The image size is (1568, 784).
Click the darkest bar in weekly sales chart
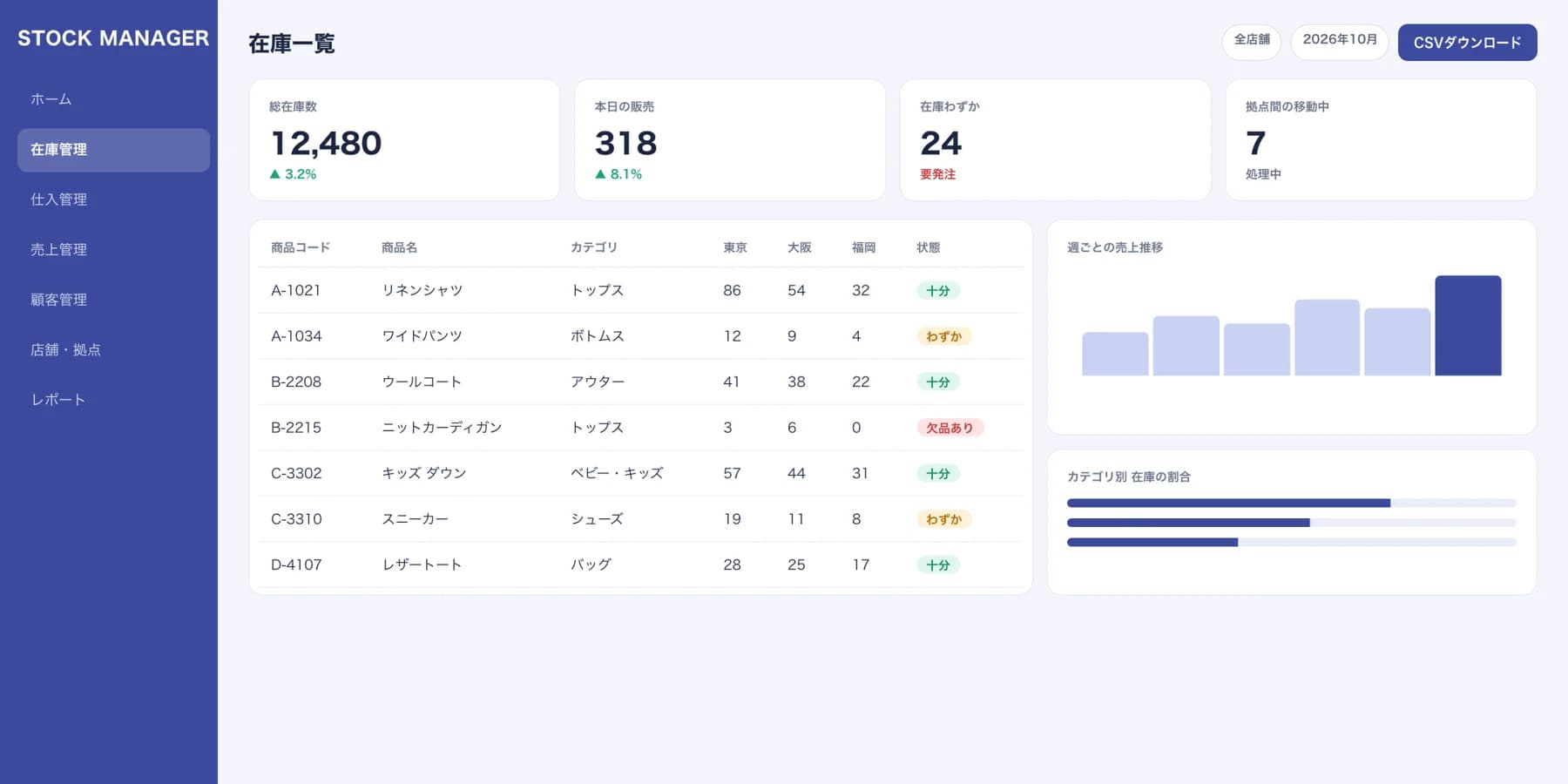tap(1468, 326)
